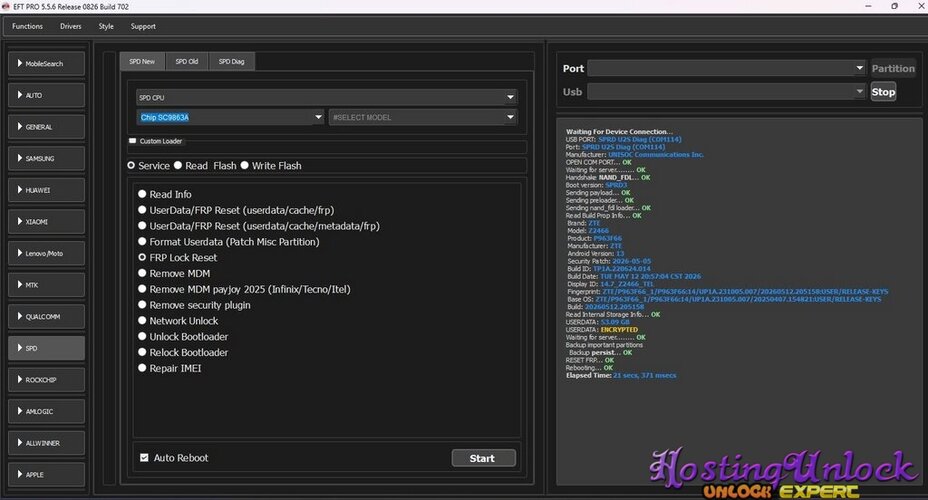Open the SPD CPU dropdown

[x=327, y=97]
